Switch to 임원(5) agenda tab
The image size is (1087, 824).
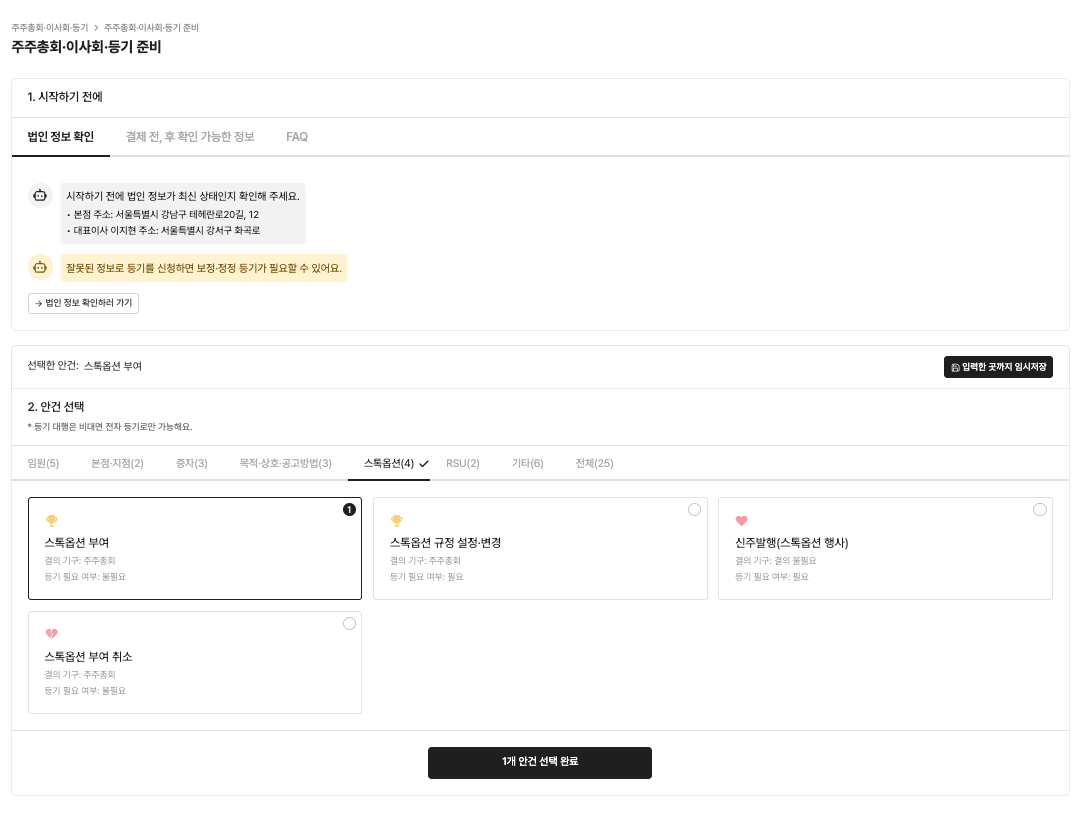click(43, 463)
